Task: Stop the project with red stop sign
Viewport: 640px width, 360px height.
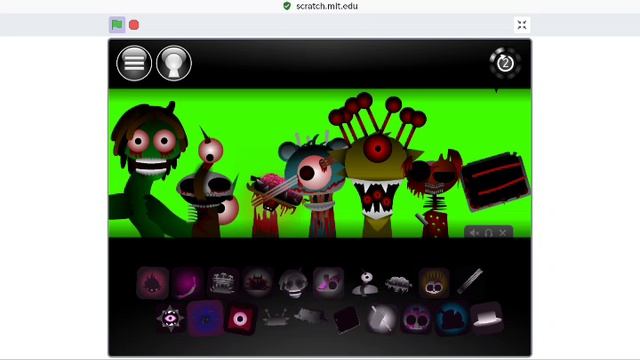Action: click(134, 25)
